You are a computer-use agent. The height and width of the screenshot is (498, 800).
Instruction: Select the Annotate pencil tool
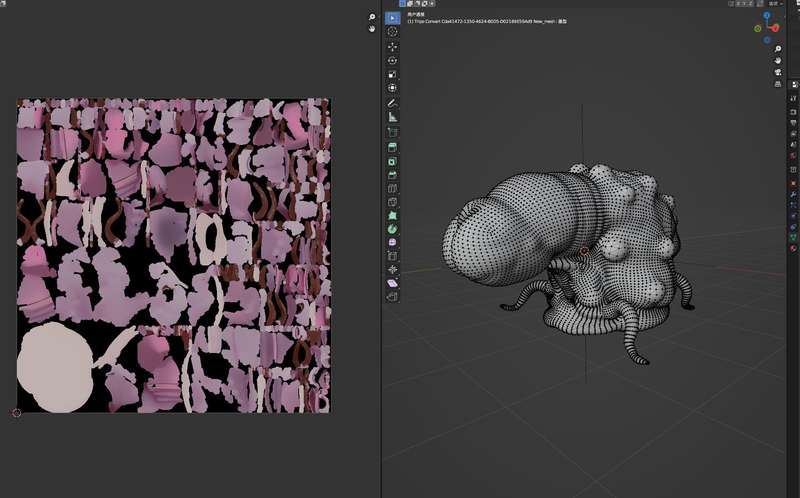click(x=392, y=103)
